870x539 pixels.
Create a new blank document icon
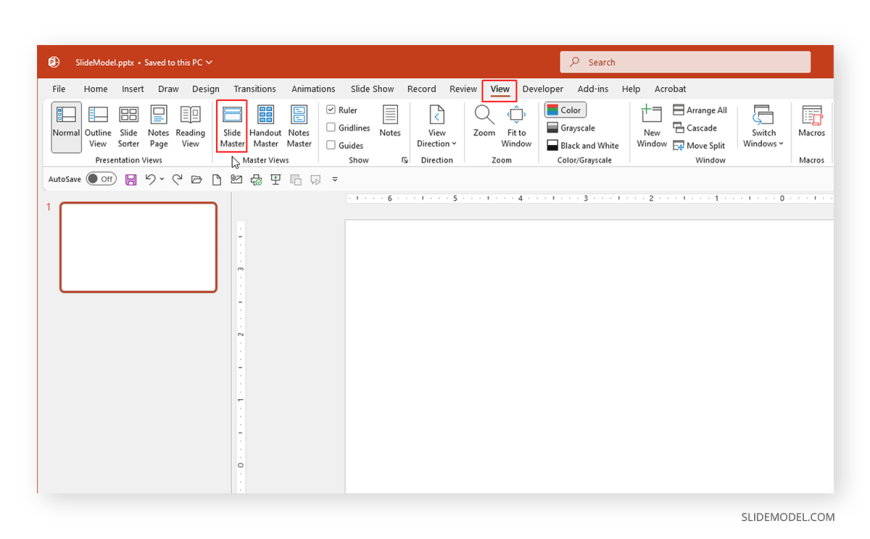[216, 179]
